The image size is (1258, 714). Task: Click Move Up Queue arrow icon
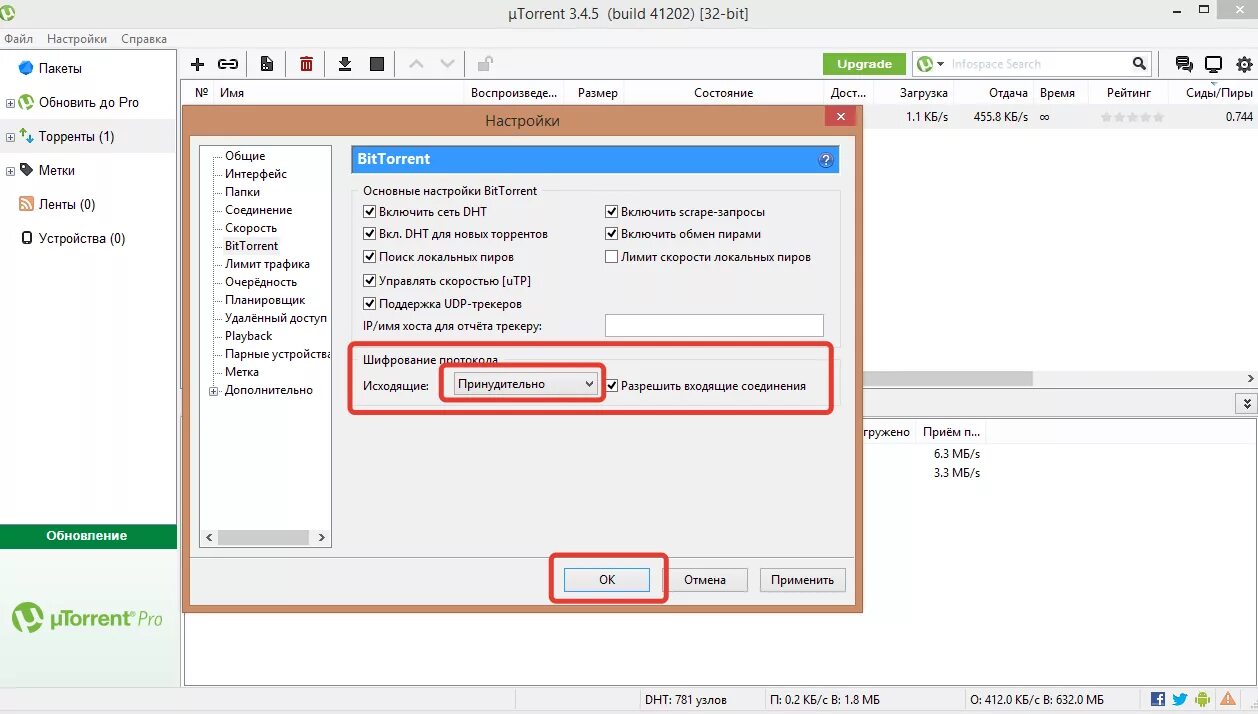tap(416, 64)
